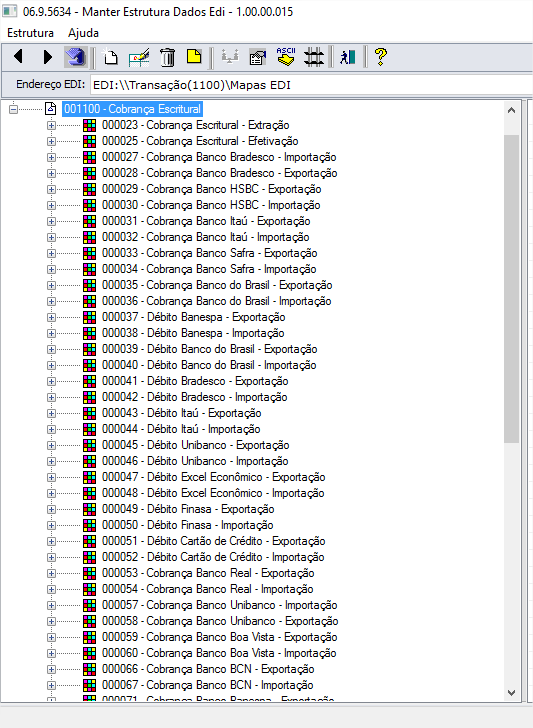Click the tree scrollbar up arrow
This screenshot has width=533, height=728.
[511, 110]
